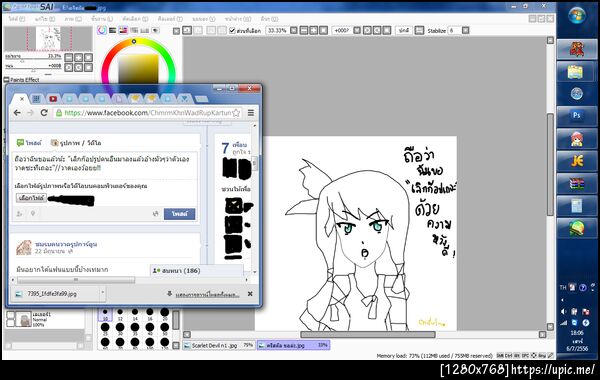600x380 pixels.
Task: Bookmark page with Chrome star icon
Action: click(236, 113)
